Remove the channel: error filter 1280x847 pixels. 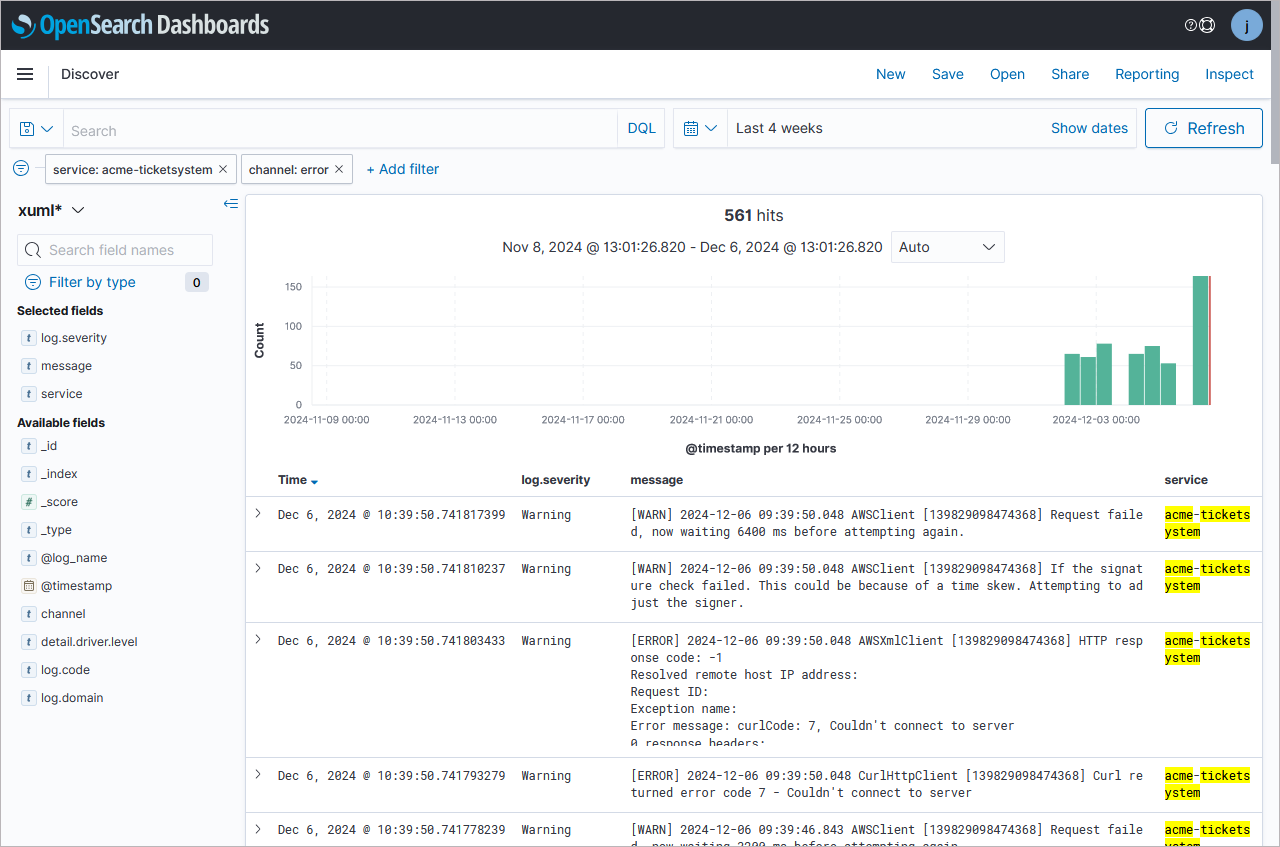[339, 170]
